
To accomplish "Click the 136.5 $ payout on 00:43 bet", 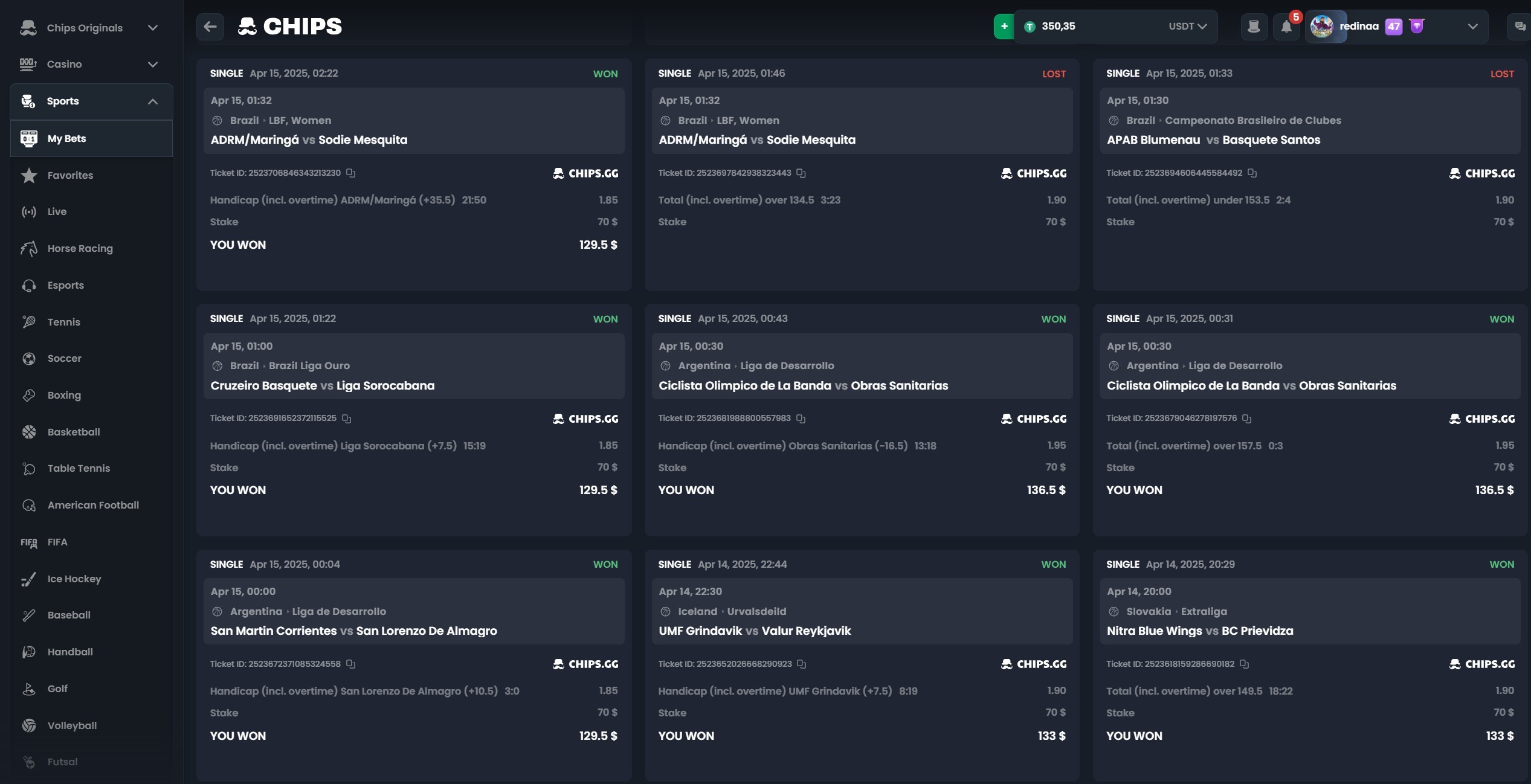I will click(1046, 490).
